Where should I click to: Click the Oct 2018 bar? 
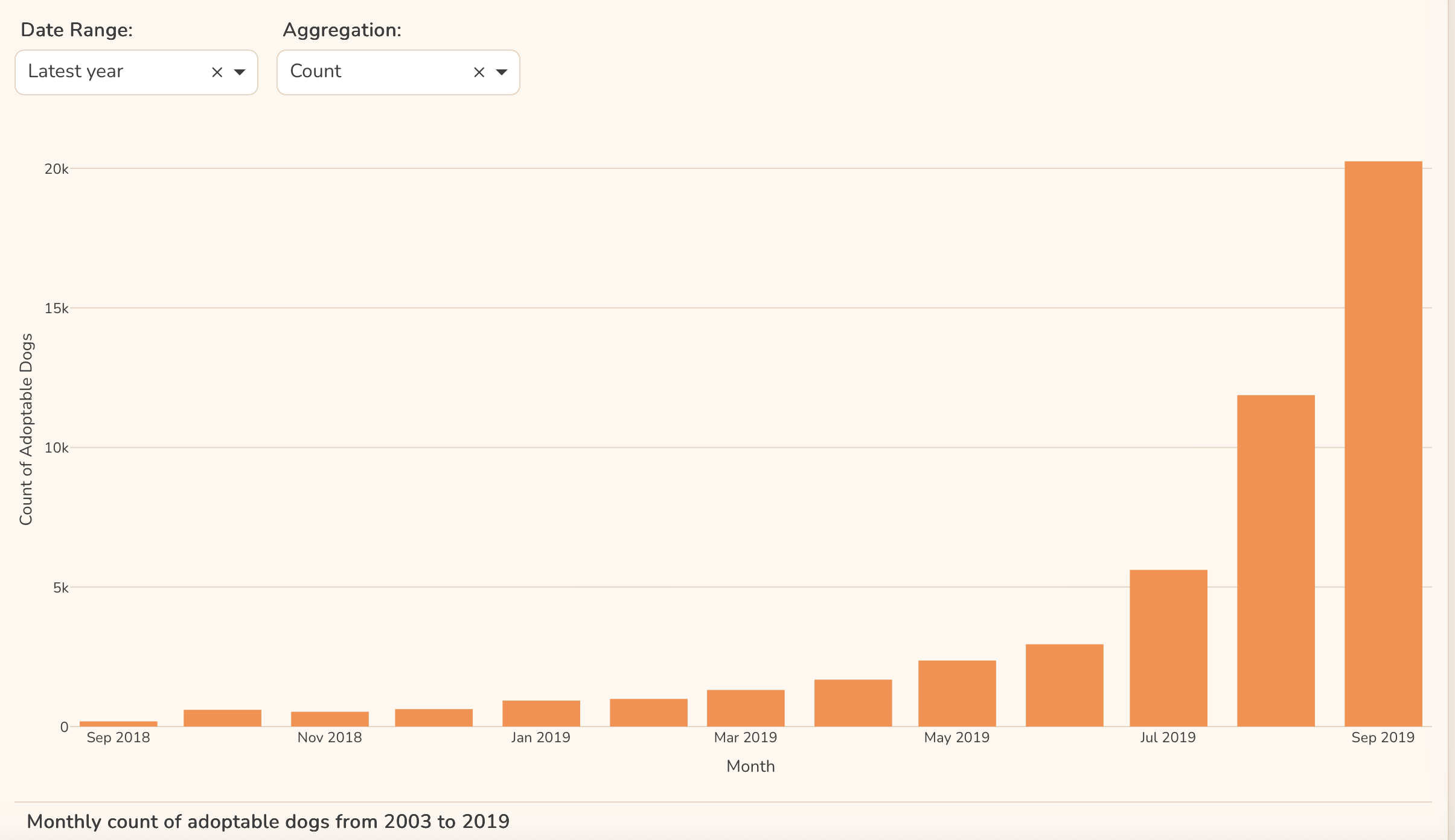pyautogui.click(x=222, y=718)
